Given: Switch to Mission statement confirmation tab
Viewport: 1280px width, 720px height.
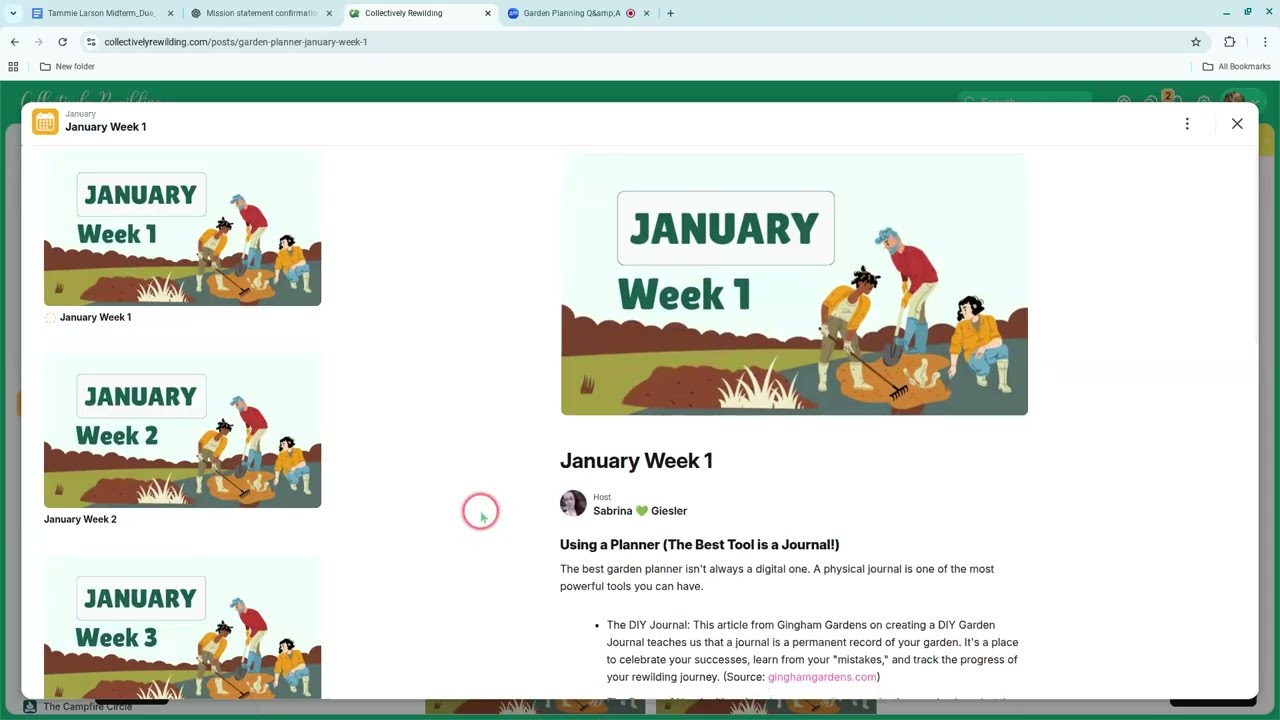Looking at the screenshot, I should tap(261, 14).
